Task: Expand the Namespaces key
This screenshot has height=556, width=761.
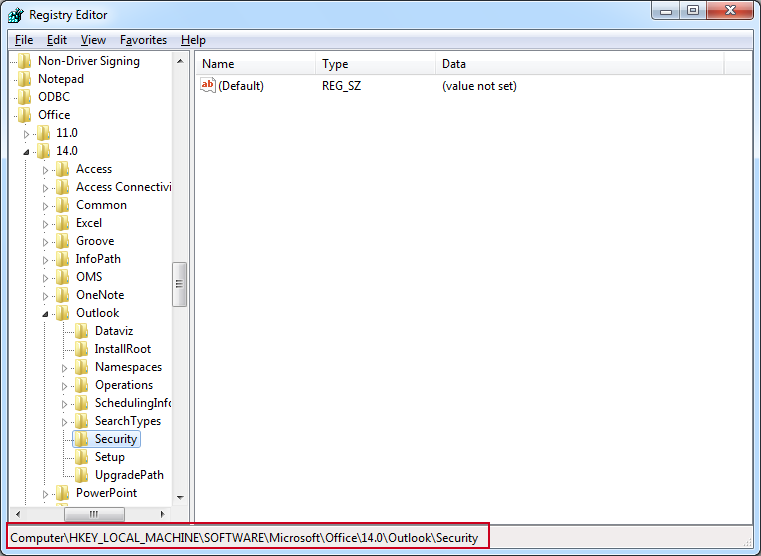Action: (x=65, y=368)
